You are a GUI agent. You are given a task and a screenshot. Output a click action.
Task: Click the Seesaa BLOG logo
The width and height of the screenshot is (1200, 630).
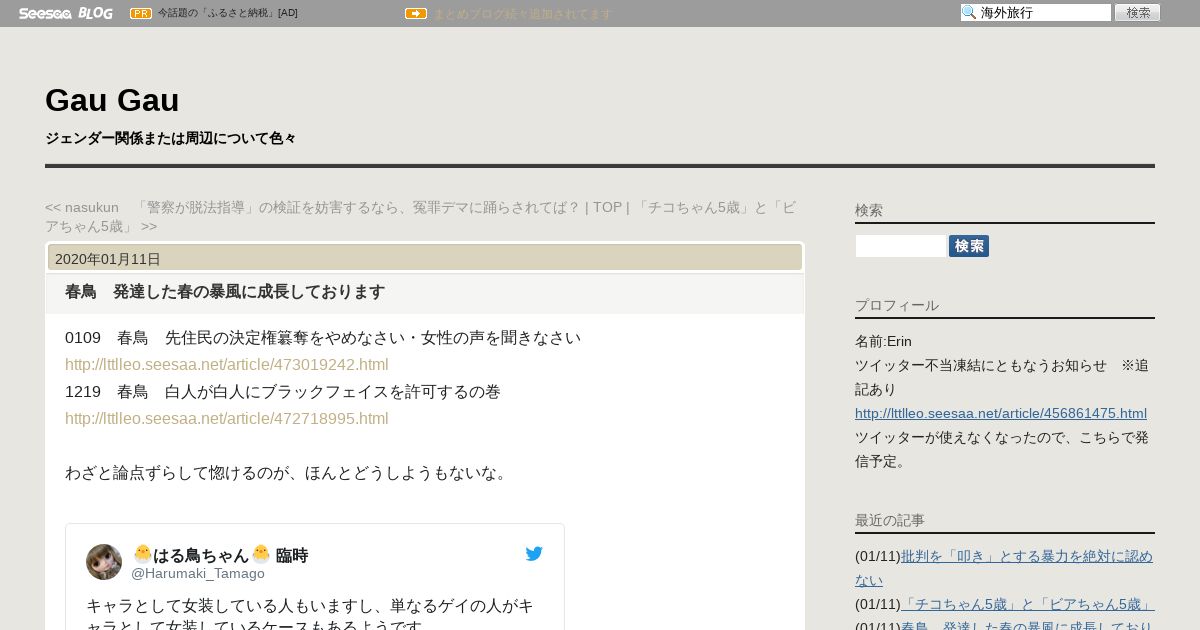(65, 13)
